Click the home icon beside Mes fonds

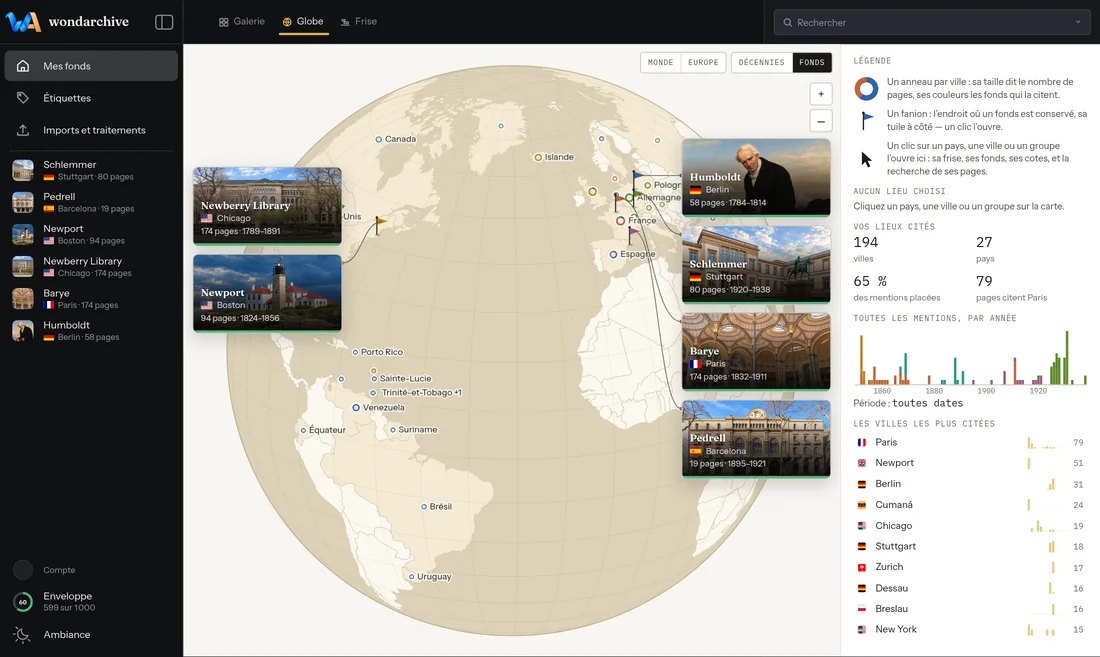pyautogui.click(x=23, y=66)
